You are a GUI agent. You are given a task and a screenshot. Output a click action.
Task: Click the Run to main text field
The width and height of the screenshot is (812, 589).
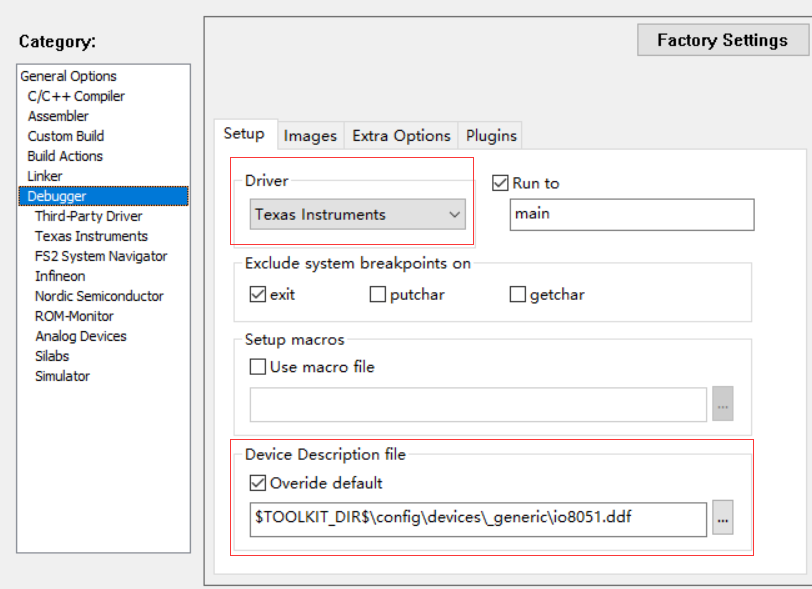631,214
